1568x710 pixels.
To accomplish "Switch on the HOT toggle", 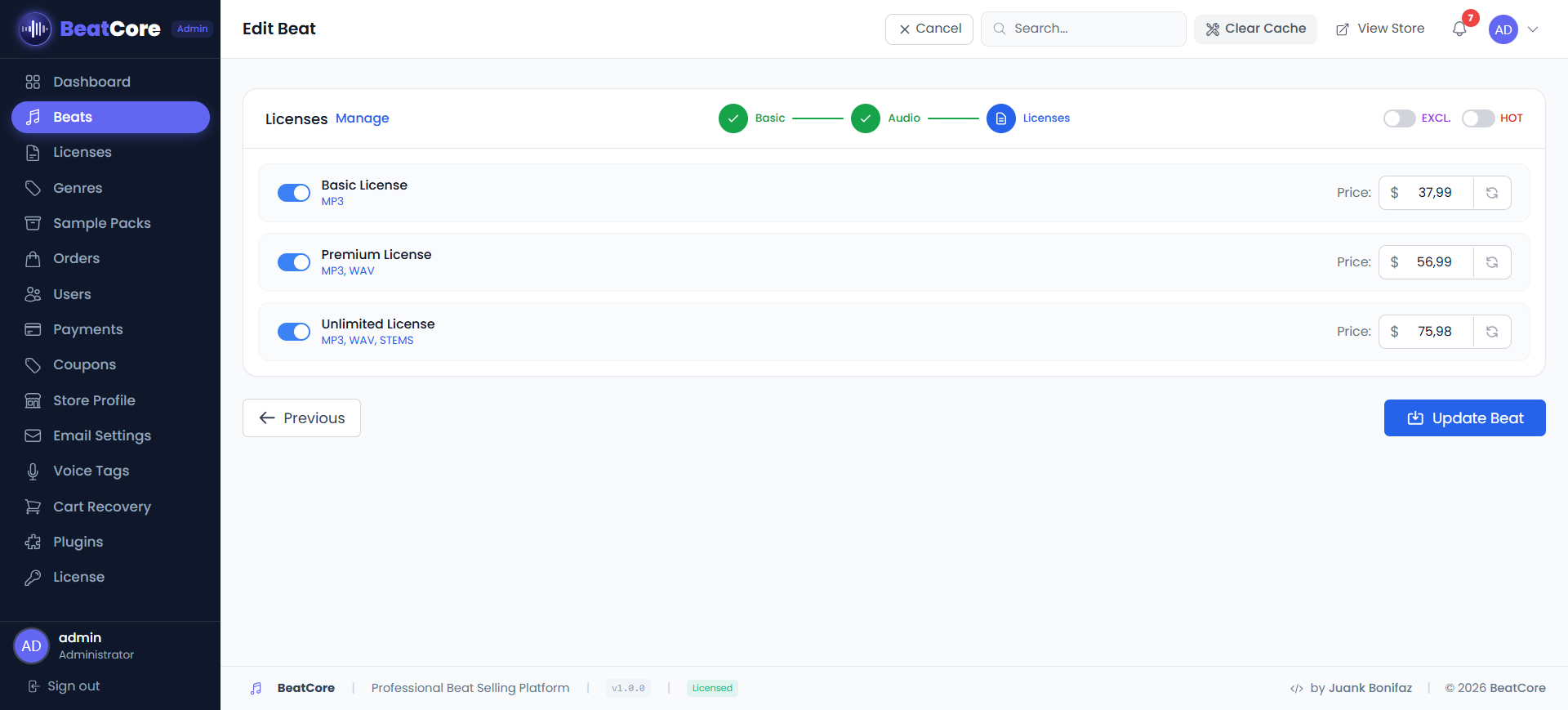I will pos(1477,118).
